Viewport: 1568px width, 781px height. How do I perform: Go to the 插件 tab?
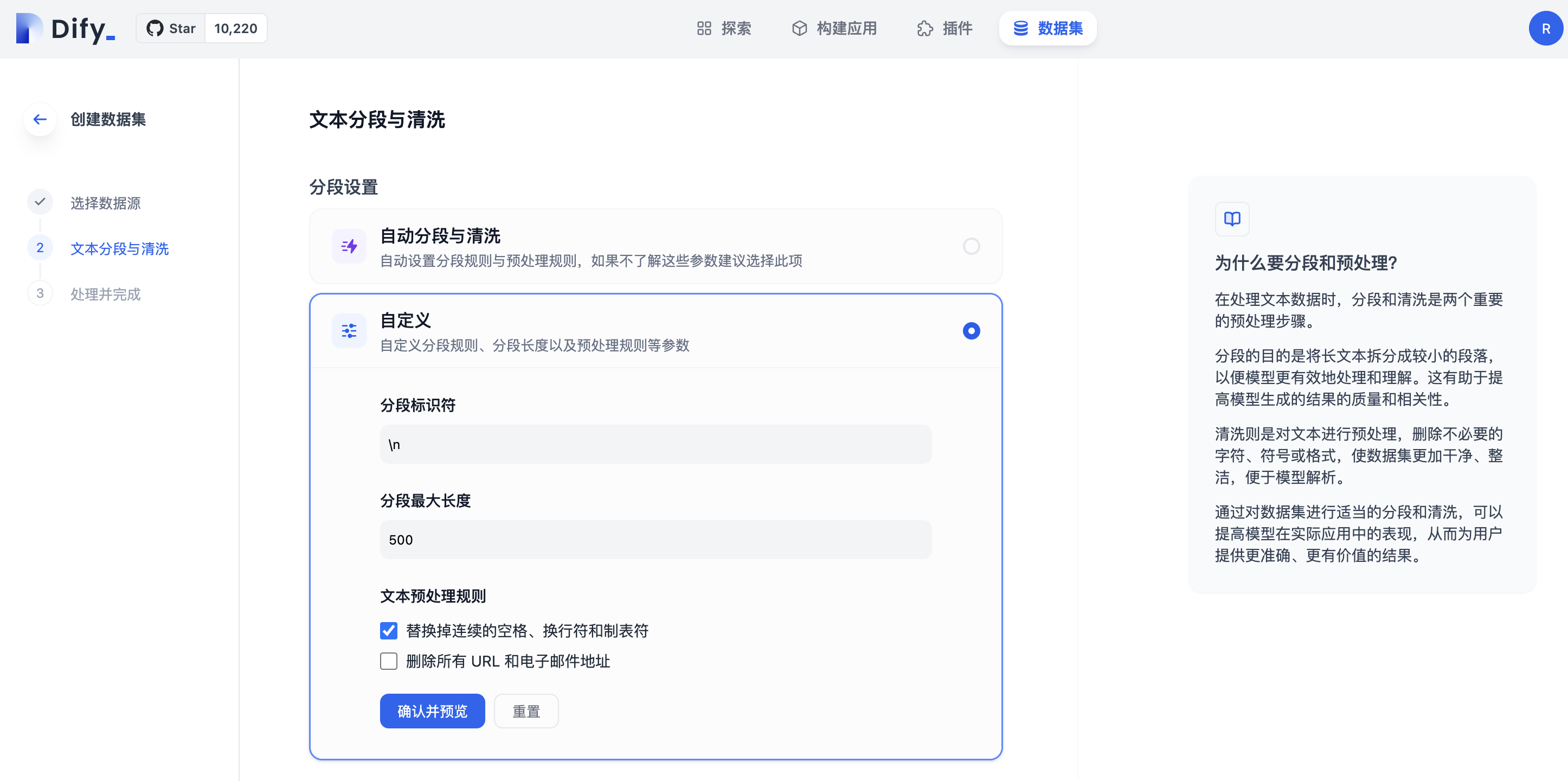(x=944, y=29)
